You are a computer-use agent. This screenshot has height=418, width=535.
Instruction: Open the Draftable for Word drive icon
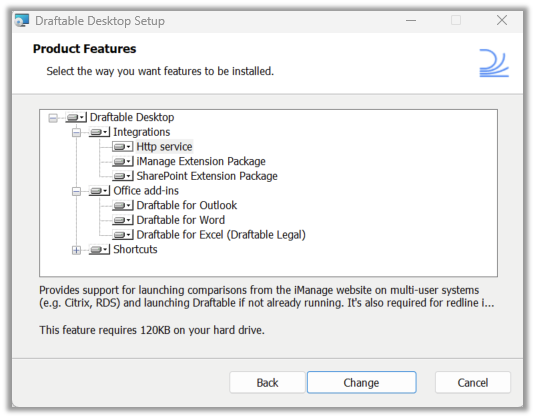[122, 220]
